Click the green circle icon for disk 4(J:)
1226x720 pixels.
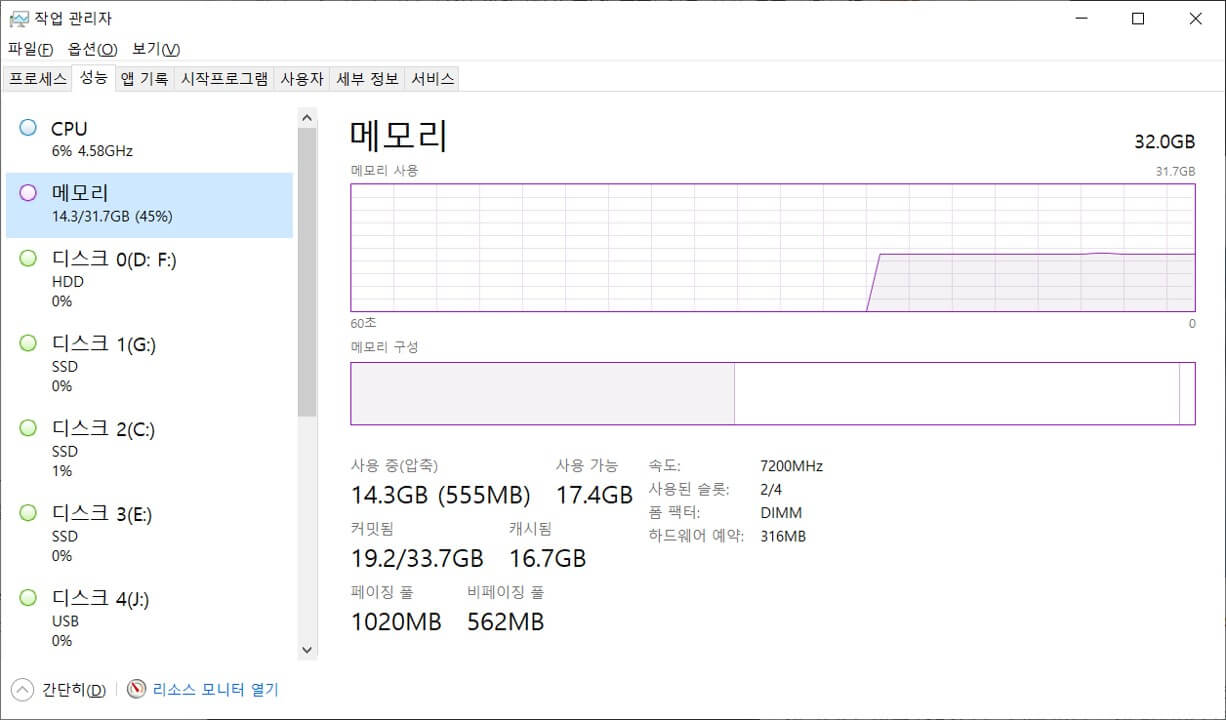[28, 598]
